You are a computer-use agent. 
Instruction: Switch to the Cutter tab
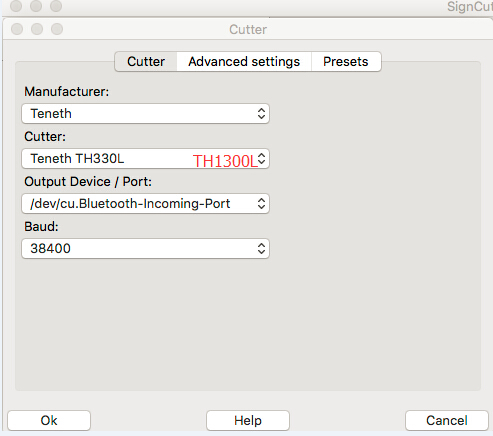[x=146, y=62]
